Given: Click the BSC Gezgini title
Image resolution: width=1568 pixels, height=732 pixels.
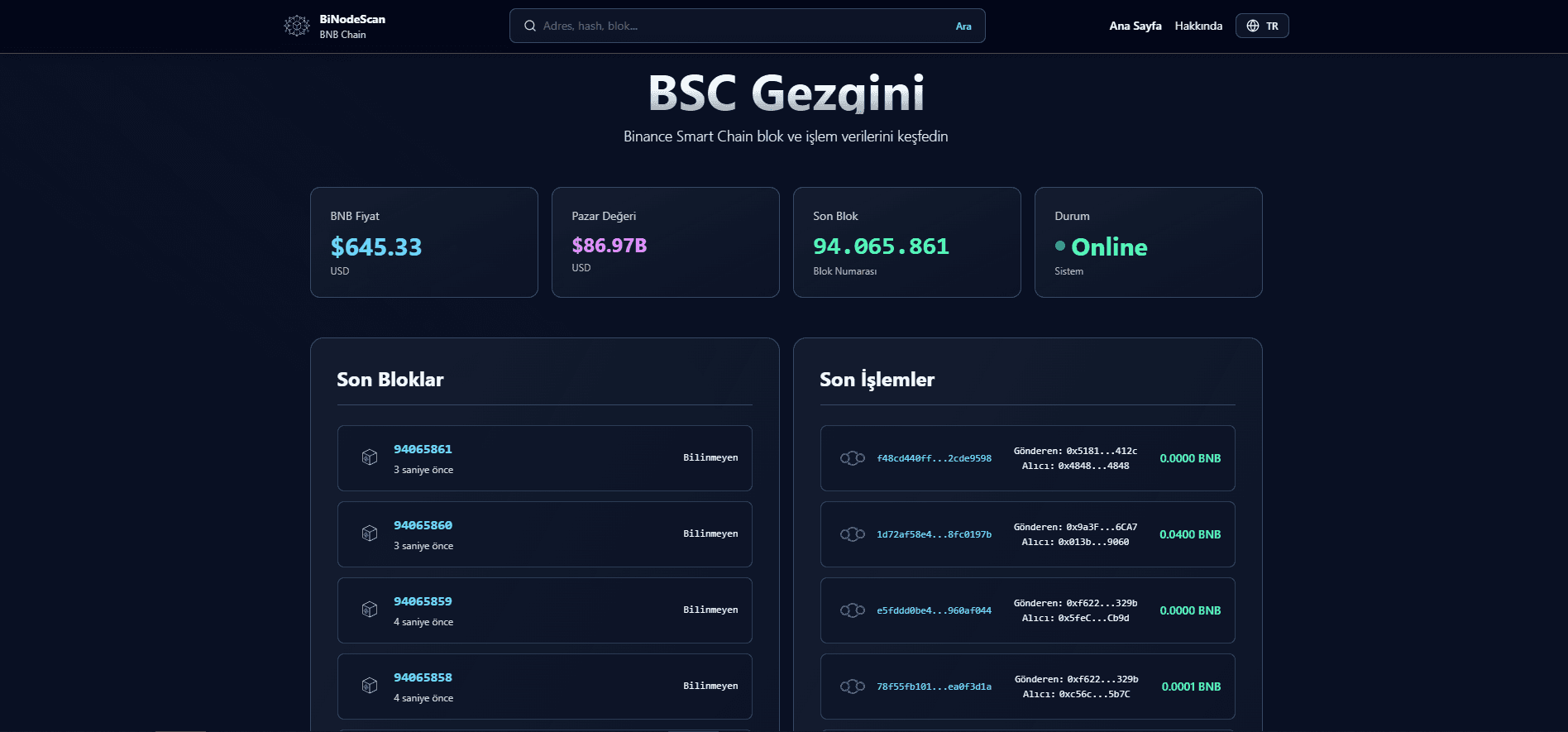Looking at the screenshot, I should pyautogui.click(x=786, y=93).
